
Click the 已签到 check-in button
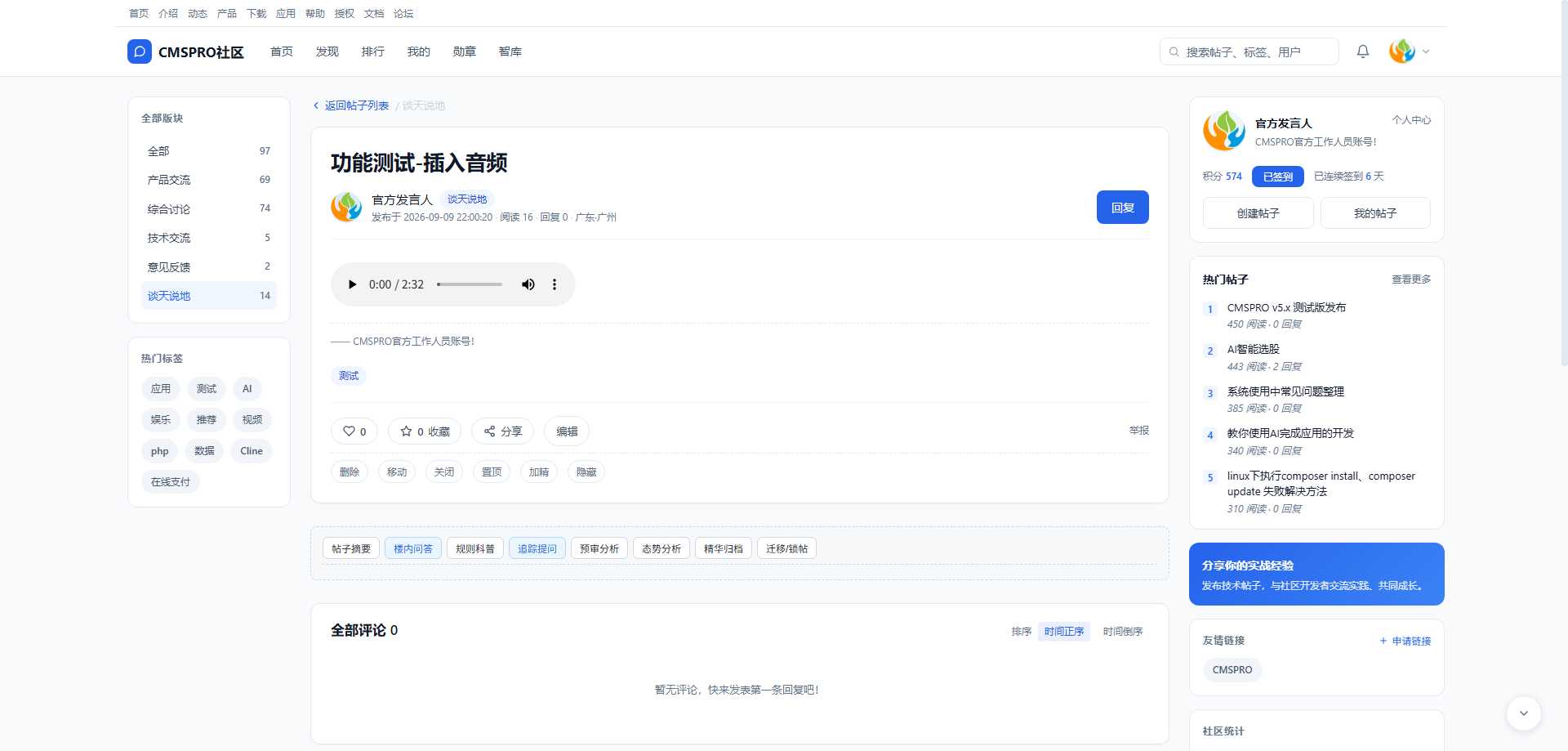[x=1278, y=177]
